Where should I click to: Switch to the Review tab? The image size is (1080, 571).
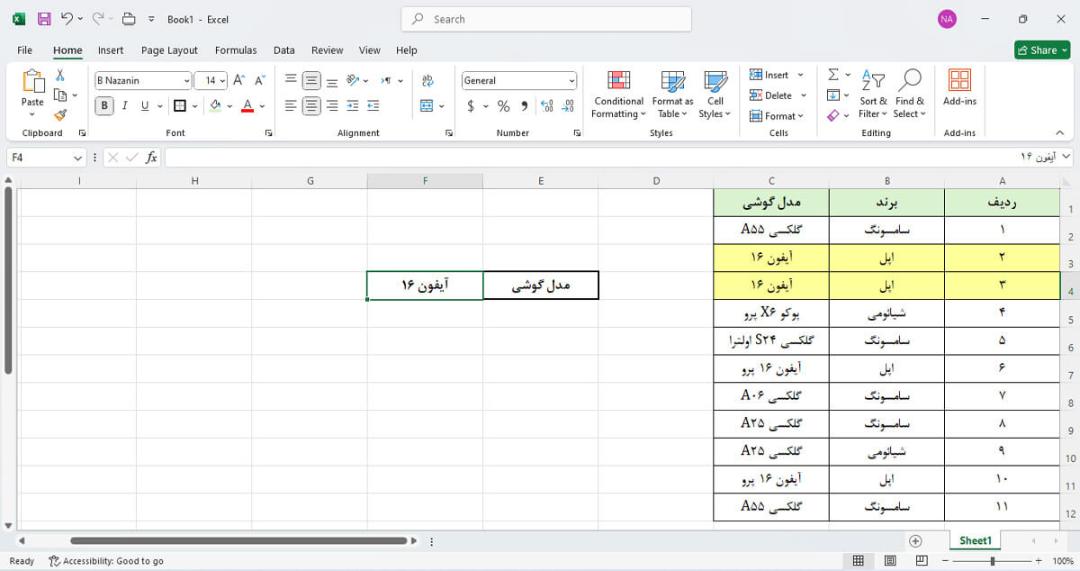326,50
